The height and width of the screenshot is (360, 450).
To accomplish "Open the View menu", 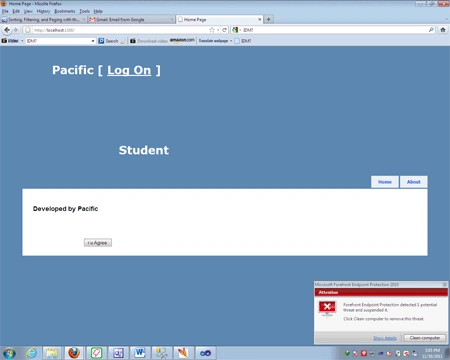I will [28, 11].
